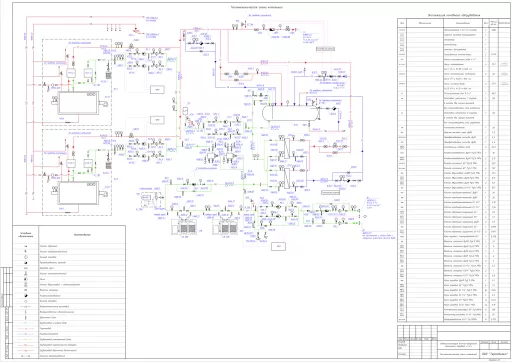Select the small expansion tank near center
Viewport: 513px width, 362px height.
tap(186, 110)
